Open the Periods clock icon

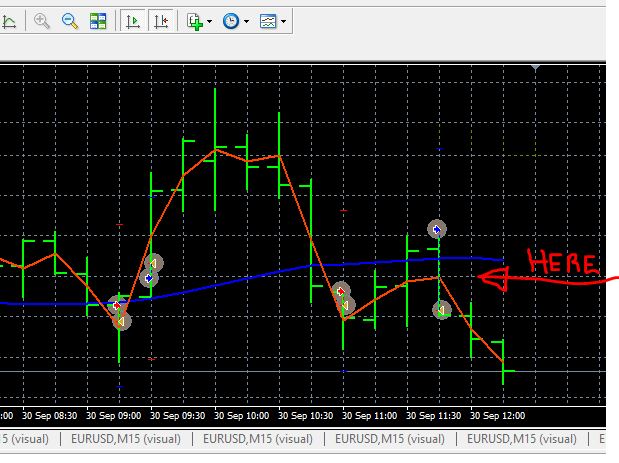pyautogui.click(x=231, y=21)
